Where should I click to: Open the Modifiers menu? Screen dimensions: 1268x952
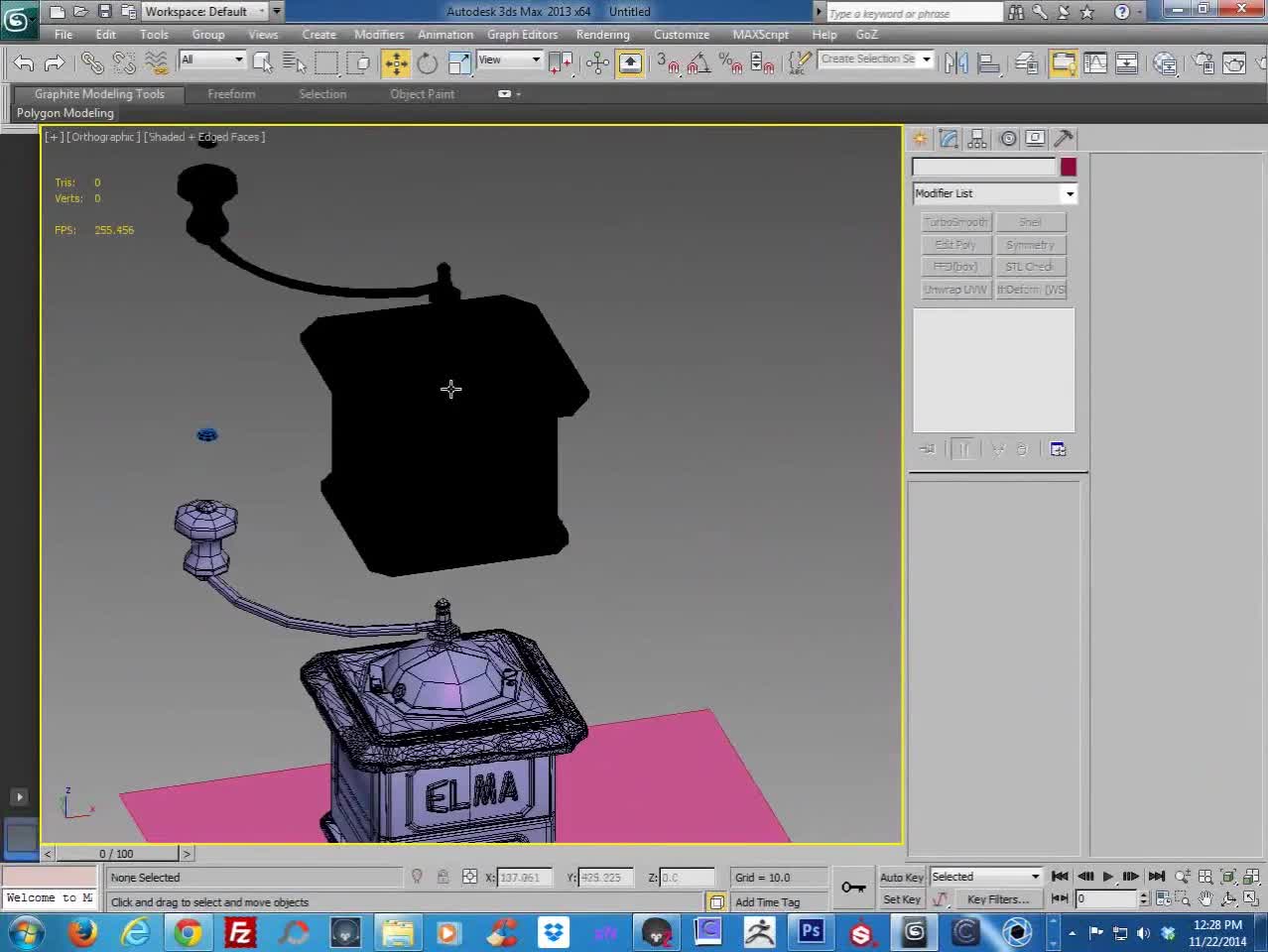point(379,35)
